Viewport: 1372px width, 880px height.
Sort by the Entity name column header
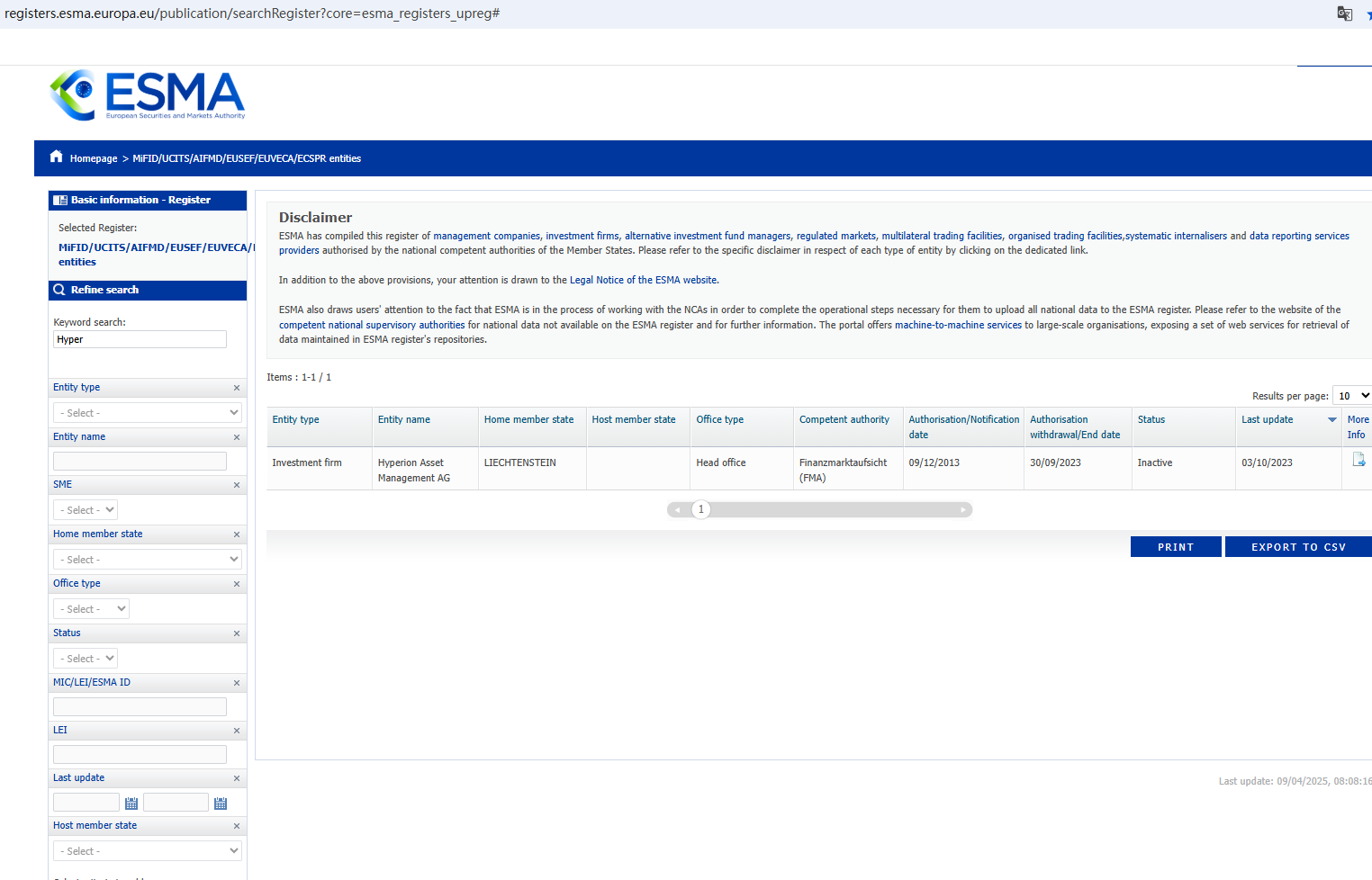404,419
